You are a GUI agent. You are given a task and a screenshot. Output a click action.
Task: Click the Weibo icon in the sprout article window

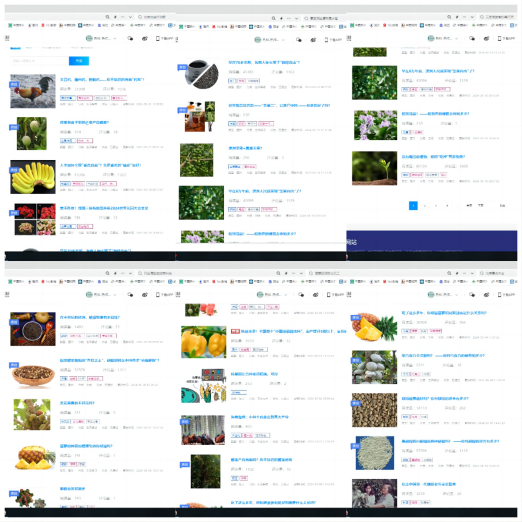click(486, 39)
